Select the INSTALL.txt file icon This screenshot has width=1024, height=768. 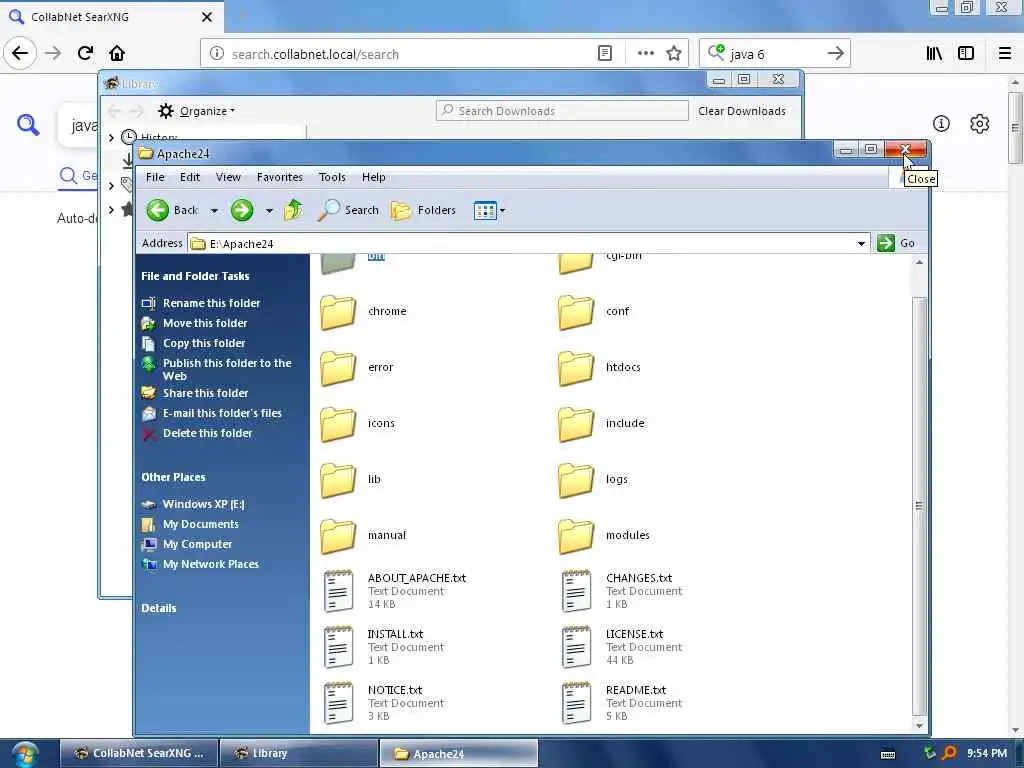pyautogui.click(x=338, y=647)
